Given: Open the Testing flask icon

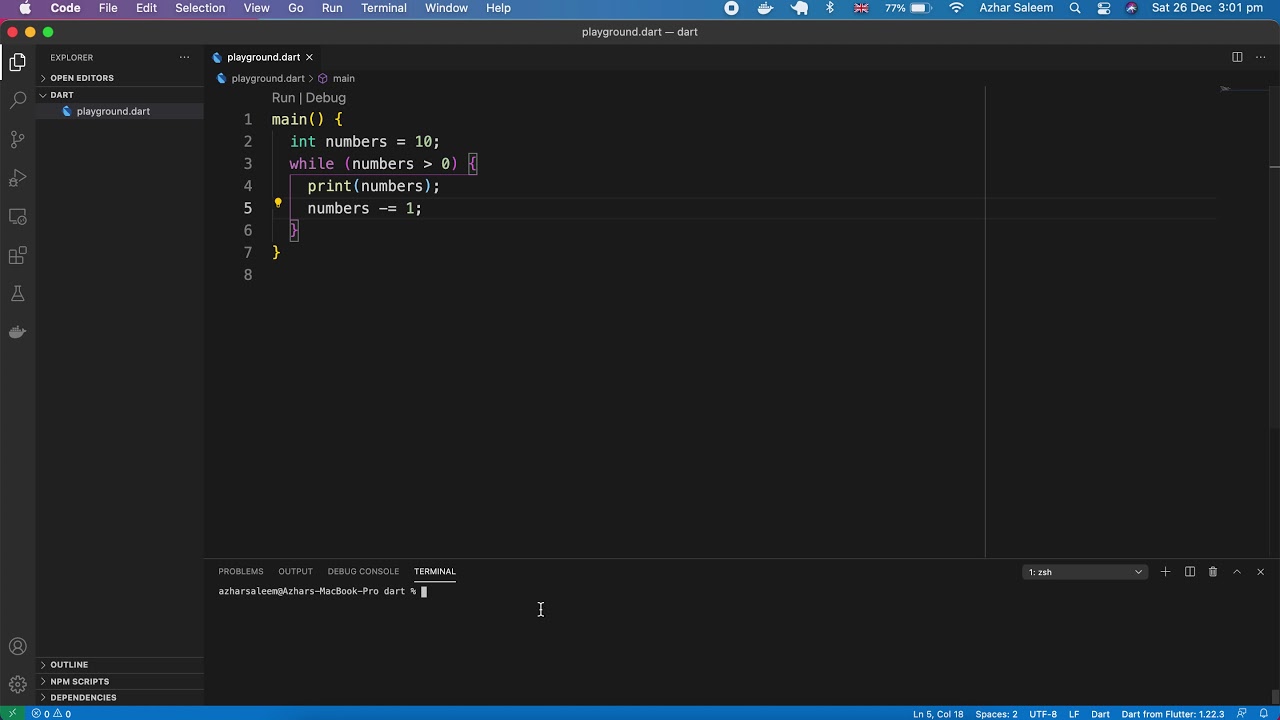Looking at the screenshot, I should pos(17,294).
